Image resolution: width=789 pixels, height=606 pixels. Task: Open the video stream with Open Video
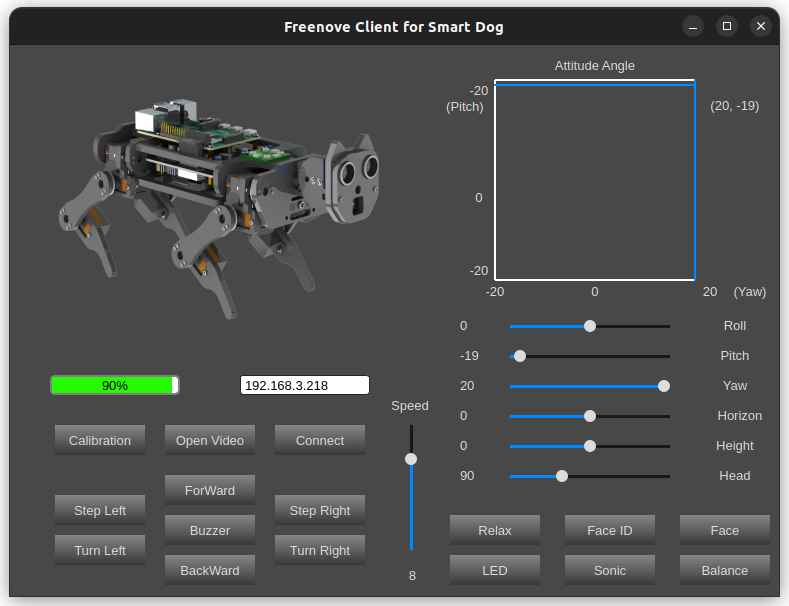210,440
